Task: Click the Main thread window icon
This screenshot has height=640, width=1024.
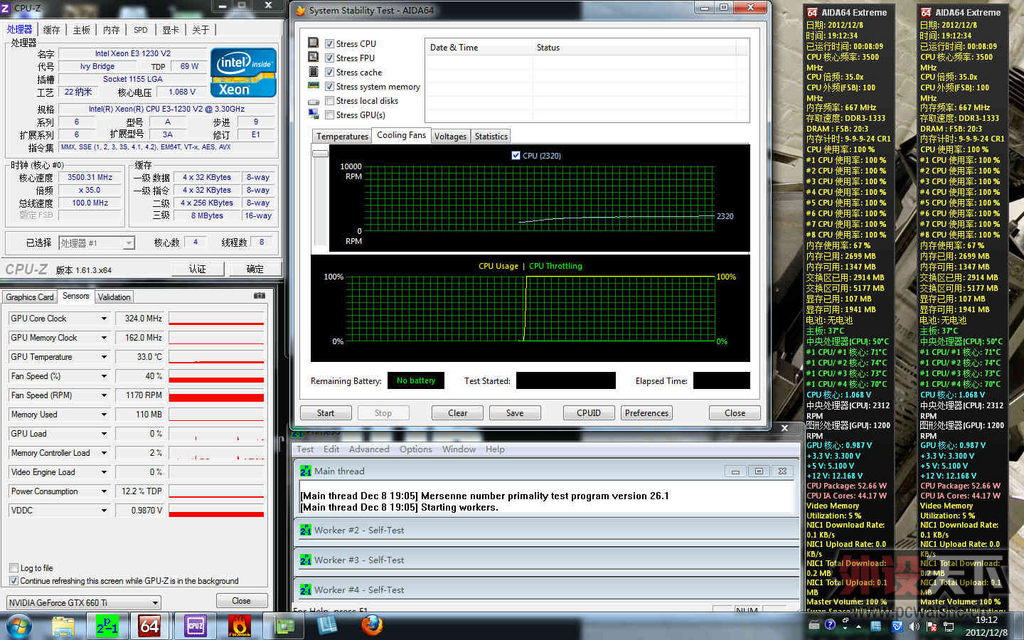Action: tap(305, 471)
